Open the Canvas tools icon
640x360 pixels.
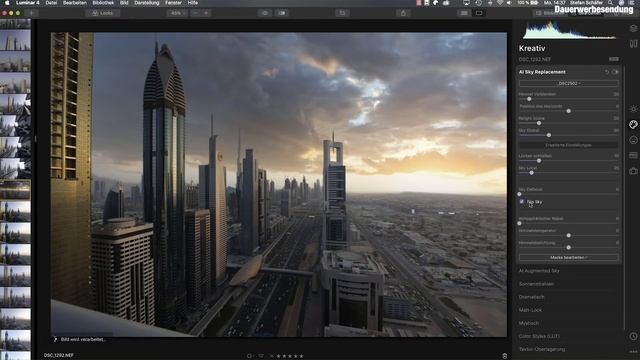point(633,44)
